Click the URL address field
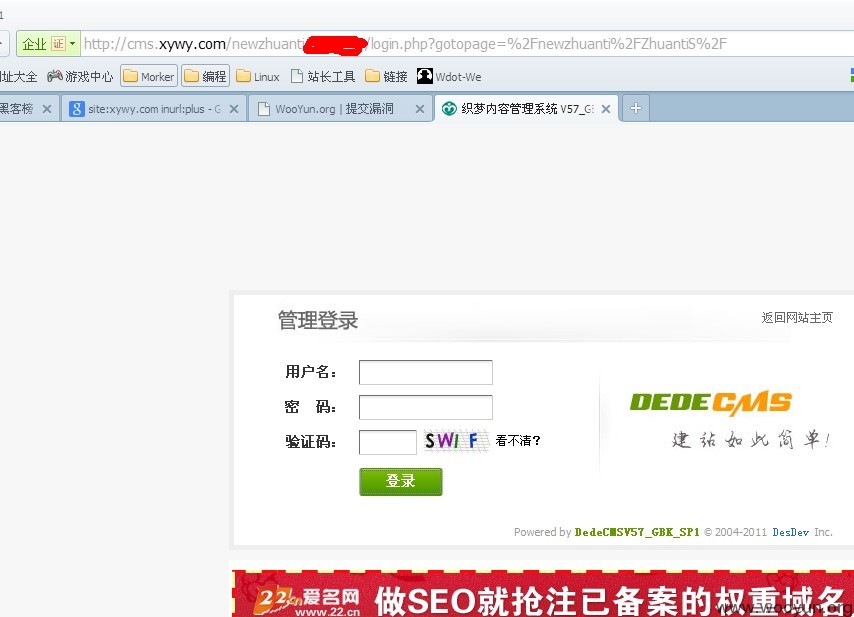The height and width of the screenshot is (617, 854). pos(468,44)
